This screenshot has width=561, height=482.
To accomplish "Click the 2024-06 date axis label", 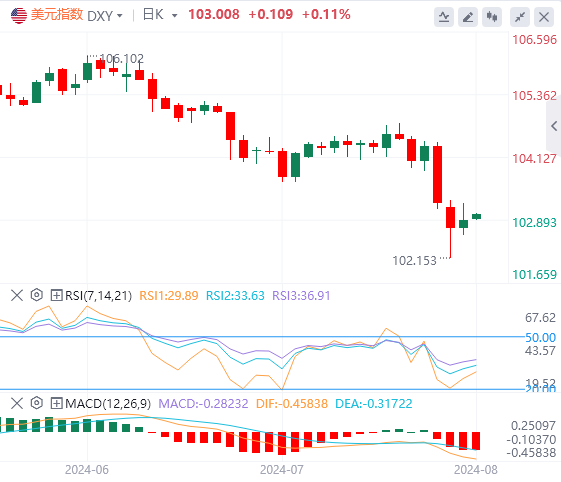I will click(x=87, y=469).
